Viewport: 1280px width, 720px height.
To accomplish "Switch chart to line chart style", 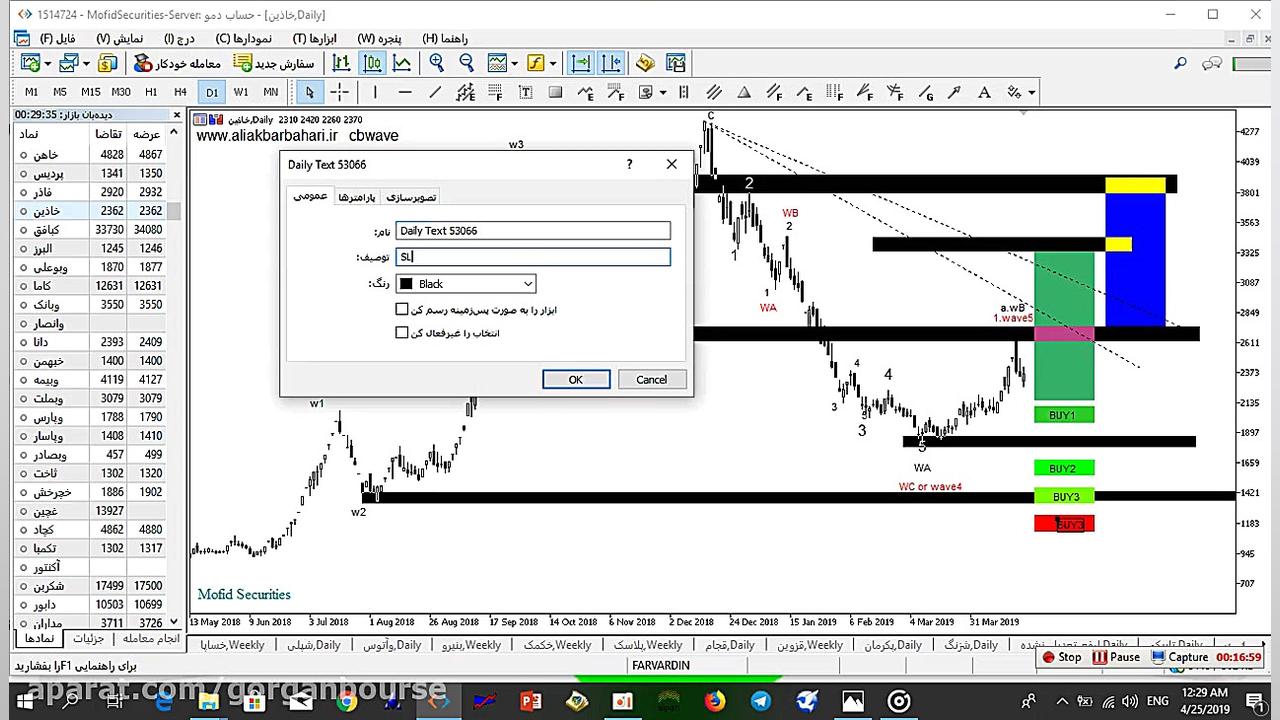I will pyautogui.click(x=402, y=63).
